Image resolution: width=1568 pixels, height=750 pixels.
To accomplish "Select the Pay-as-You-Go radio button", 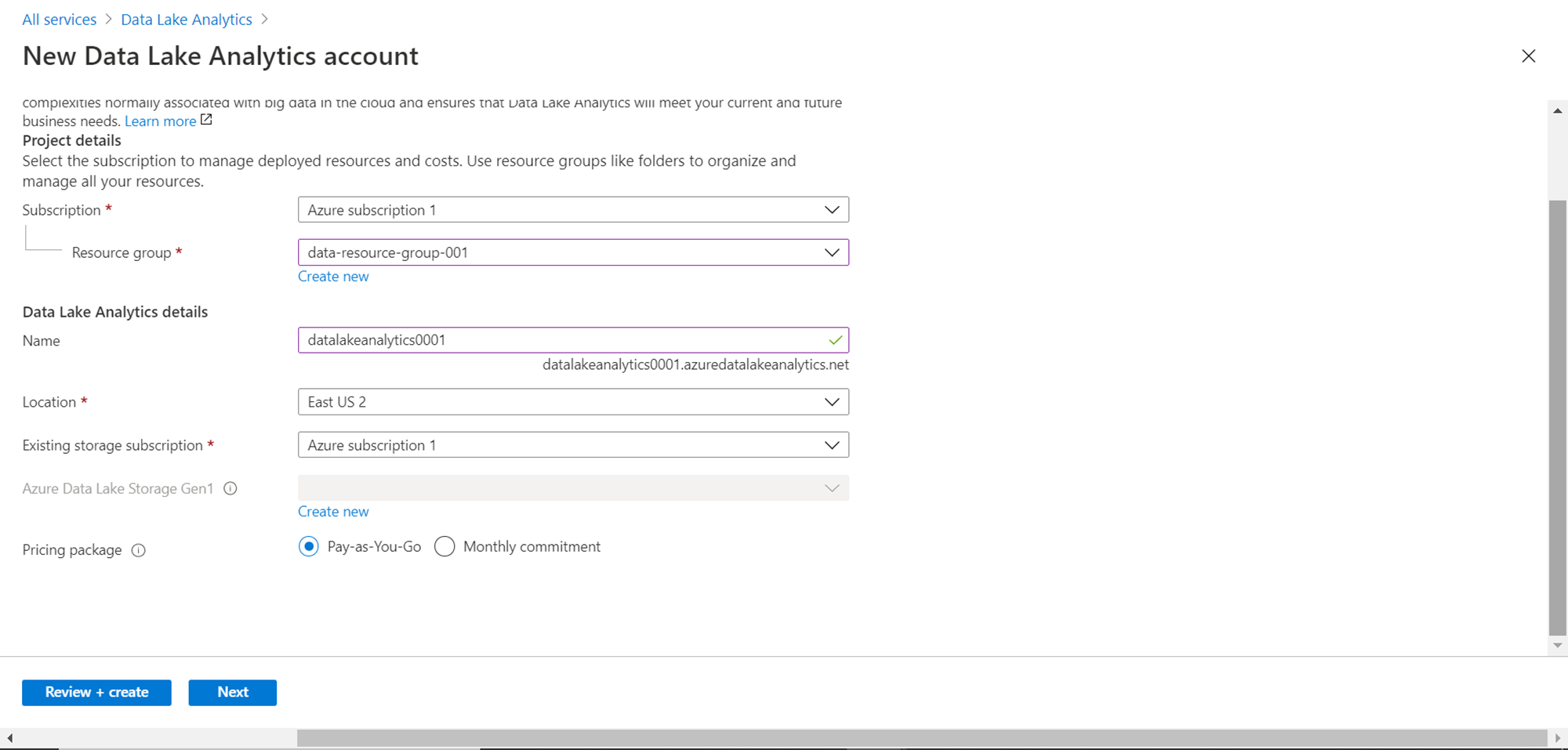I will click(309, 546).
